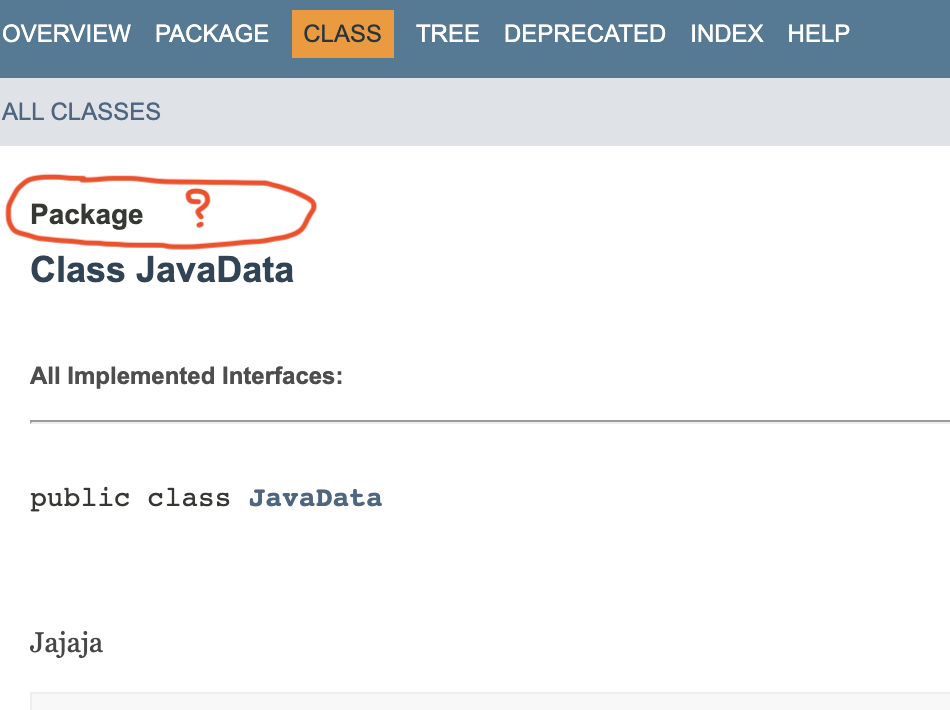Screen dimensions: 950x710
Task: Click the Jajaja description text
Action: click(x=65, y=643)
